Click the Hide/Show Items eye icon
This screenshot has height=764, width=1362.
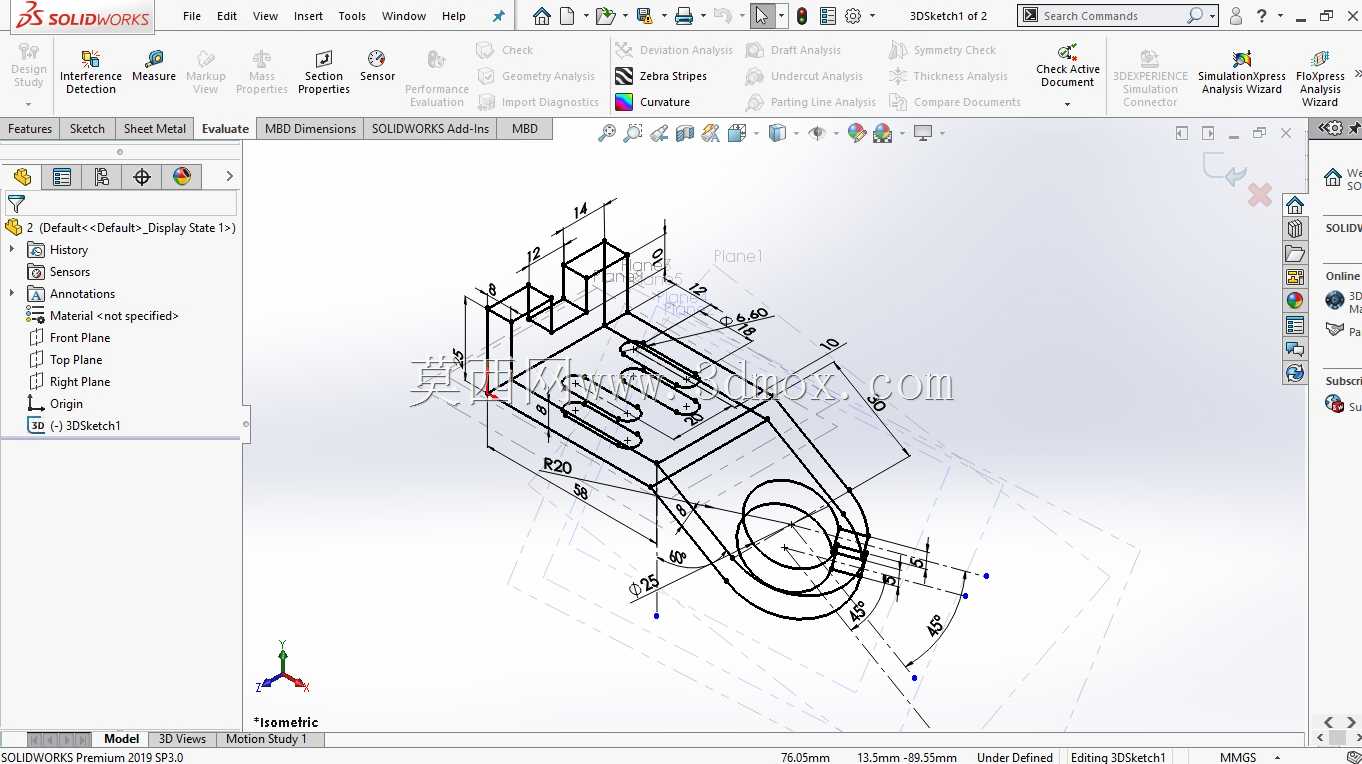tap(817, 133)
